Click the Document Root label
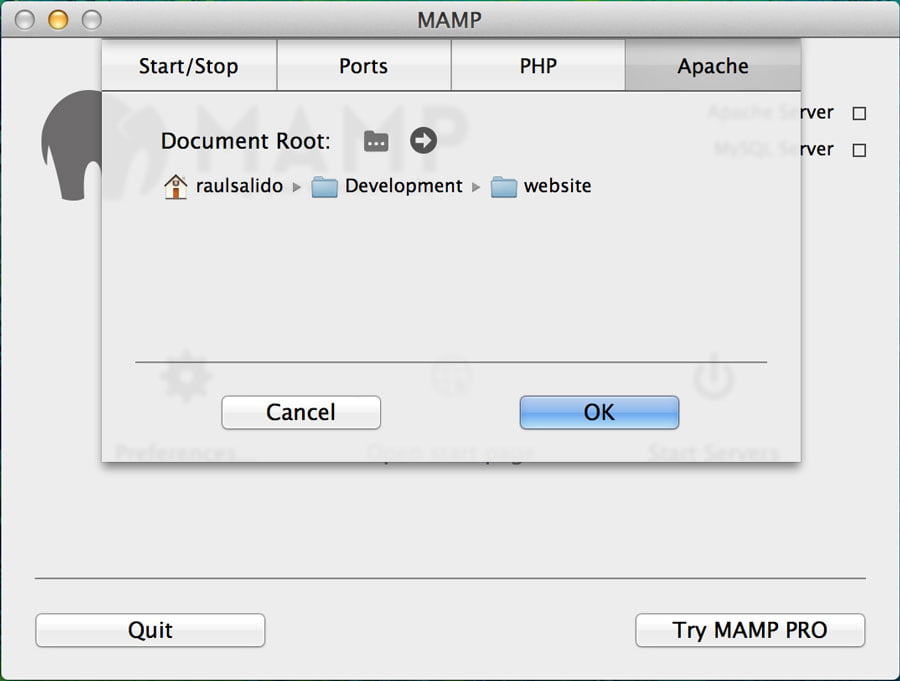900x681 pixels. click(x=246, y=141)
